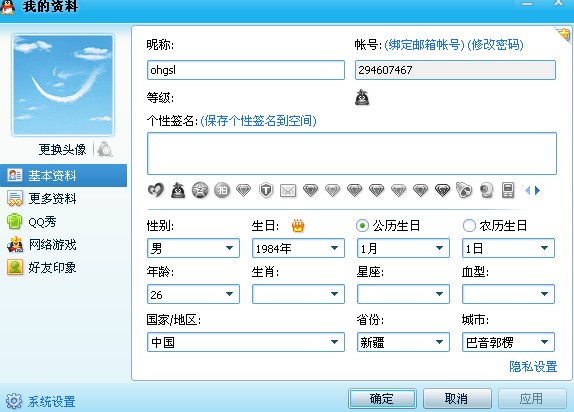Click the blue sky avatar picture

click(63, 85)
